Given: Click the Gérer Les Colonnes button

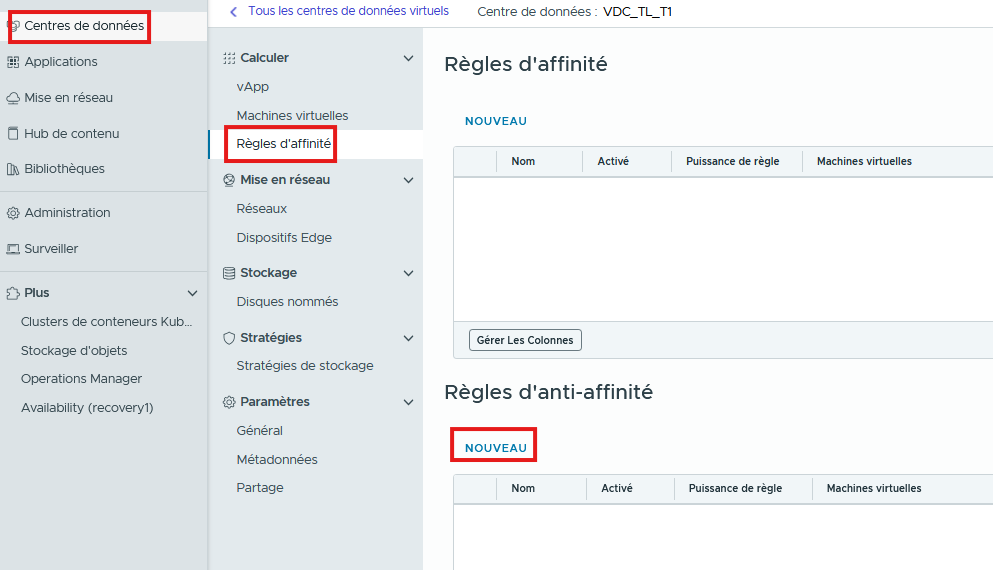Looking at the screenshot, I should coord(525,340).
